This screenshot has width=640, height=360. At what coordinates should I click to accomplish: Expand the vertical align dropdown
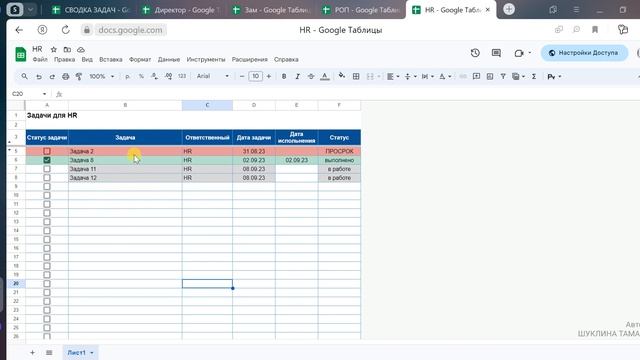click(415, 76)
